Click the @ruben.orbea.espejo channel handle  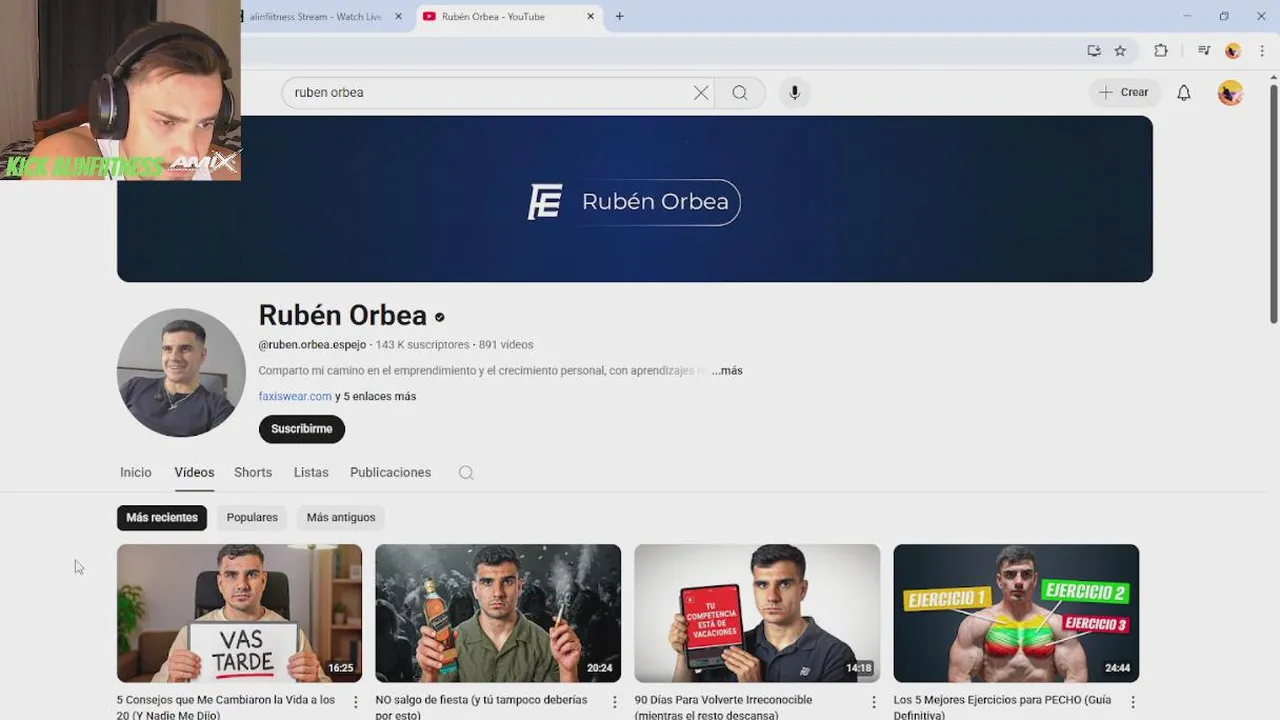coord(312,345)
